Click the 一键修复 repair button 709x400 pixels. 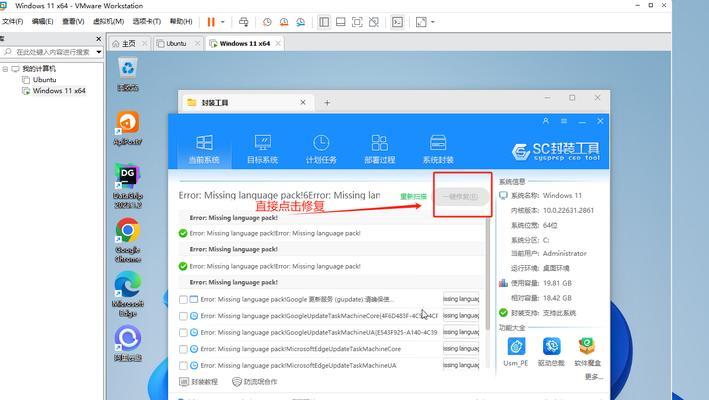460,197
